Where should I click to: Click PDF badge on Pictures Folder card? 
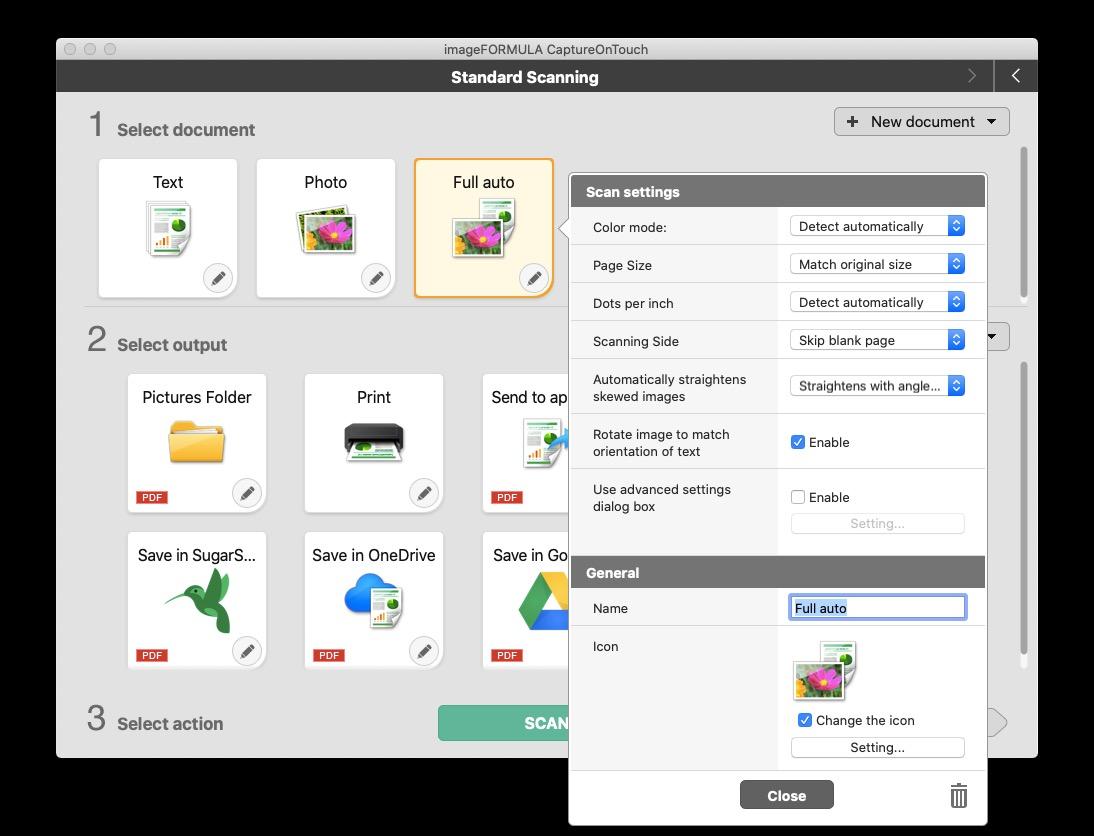pyautogui.click(x=152, y=498)
